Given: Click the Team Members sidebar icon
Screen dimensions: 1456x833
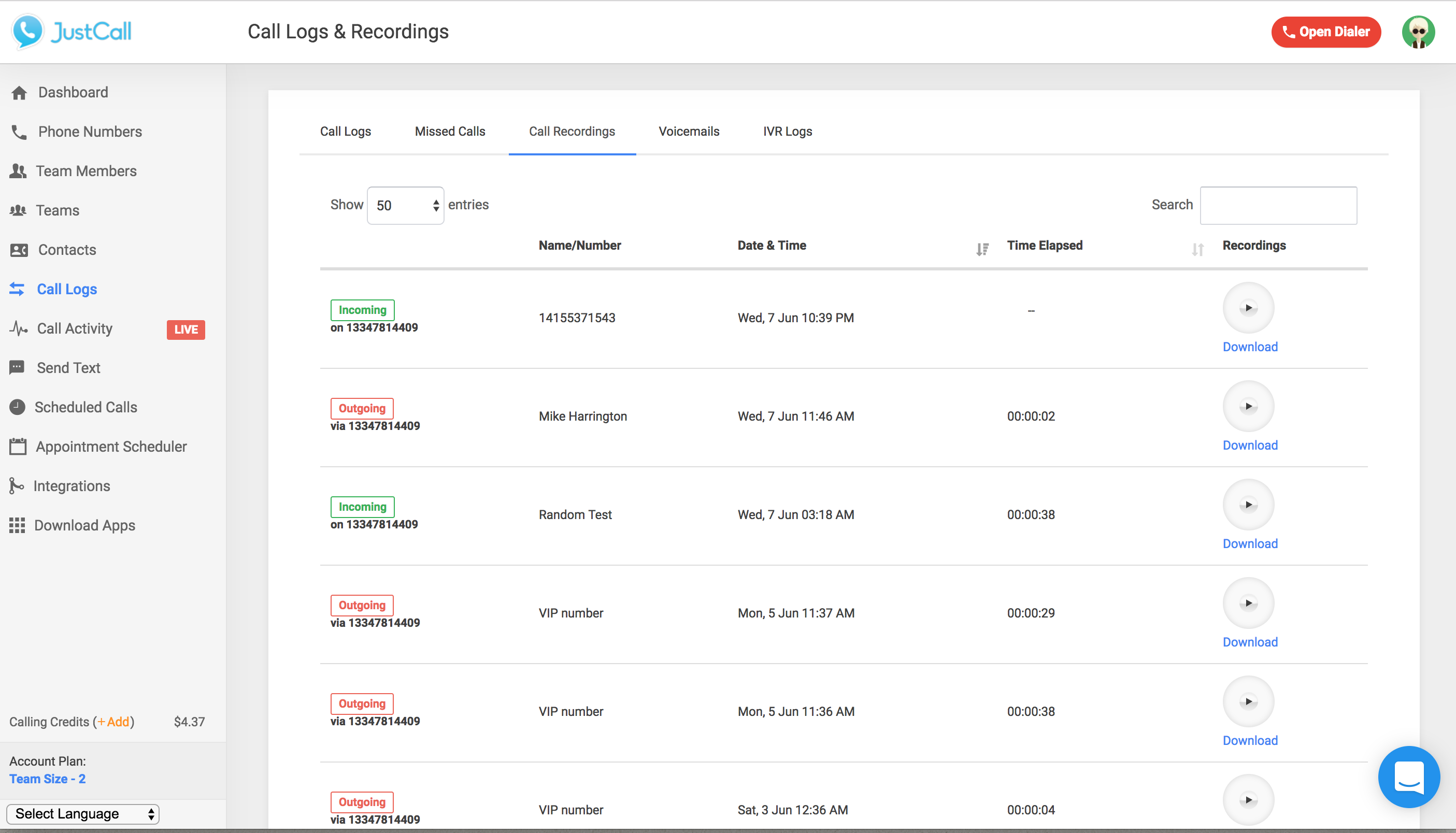Looking at the screenshot, I should point(19,171).
